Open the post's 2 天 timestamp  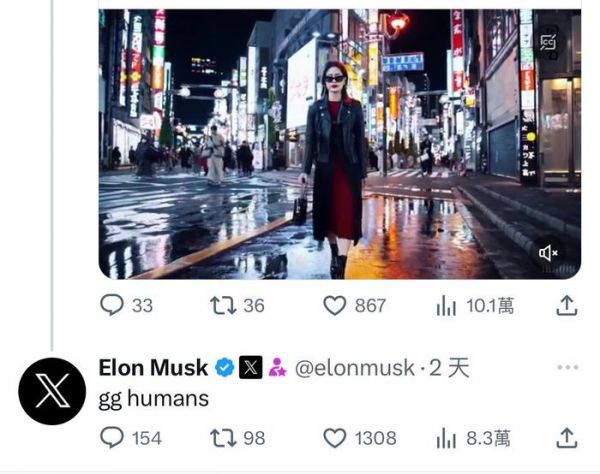[x=448, y=368]
